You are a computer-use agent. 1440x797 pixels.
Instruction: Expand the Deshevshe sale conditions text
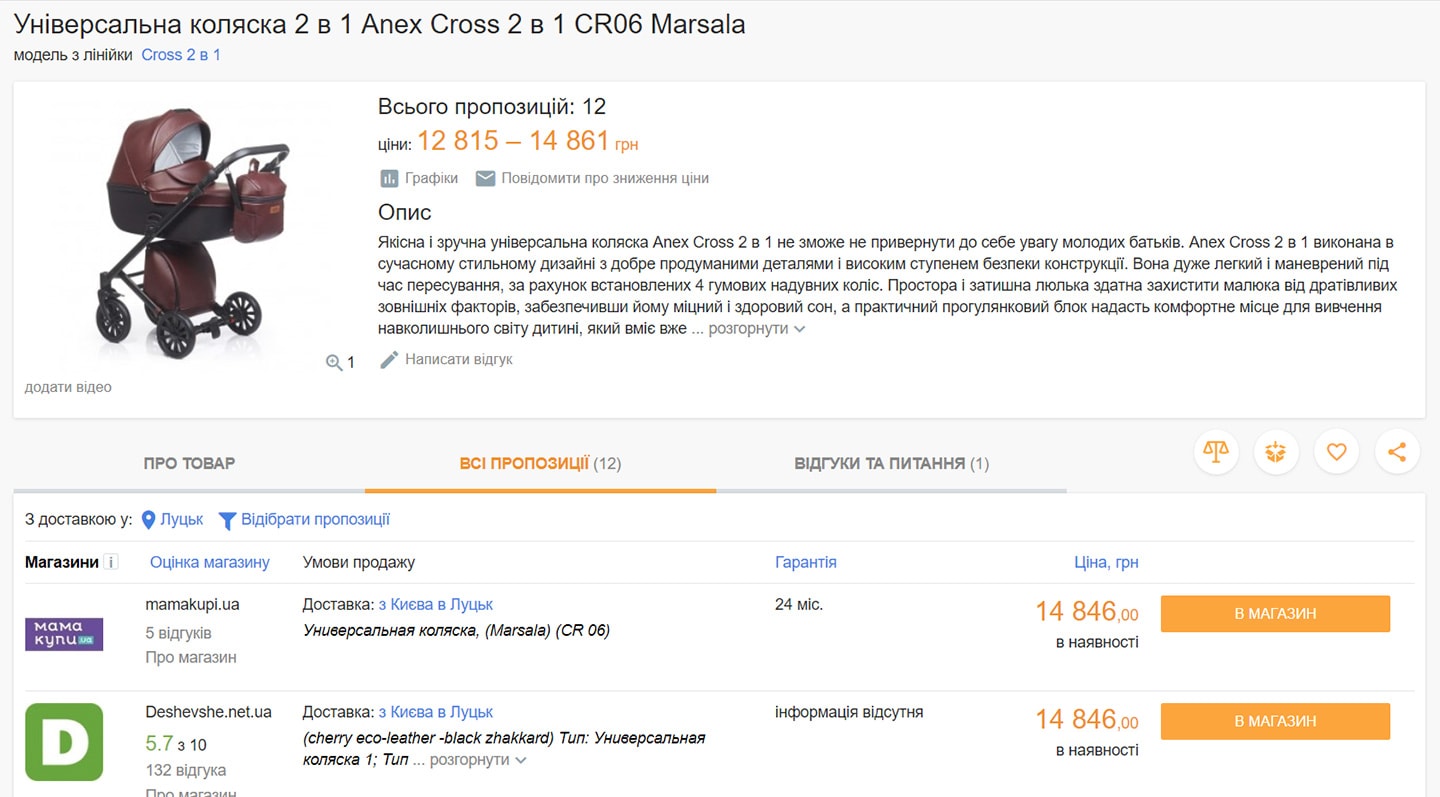[478, 760]
